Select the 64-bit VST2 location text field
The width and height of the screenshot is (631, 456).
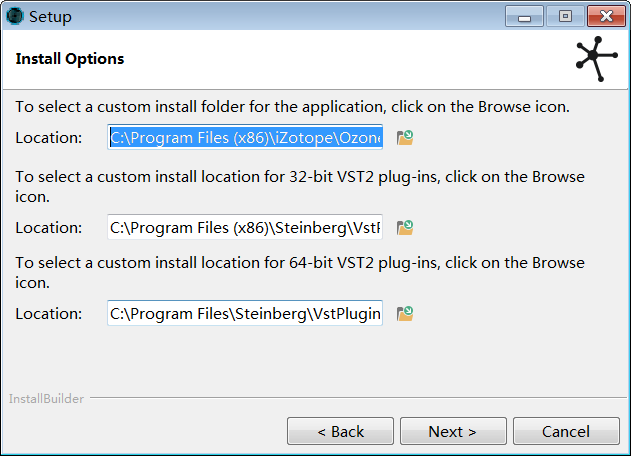coord(245,314)
